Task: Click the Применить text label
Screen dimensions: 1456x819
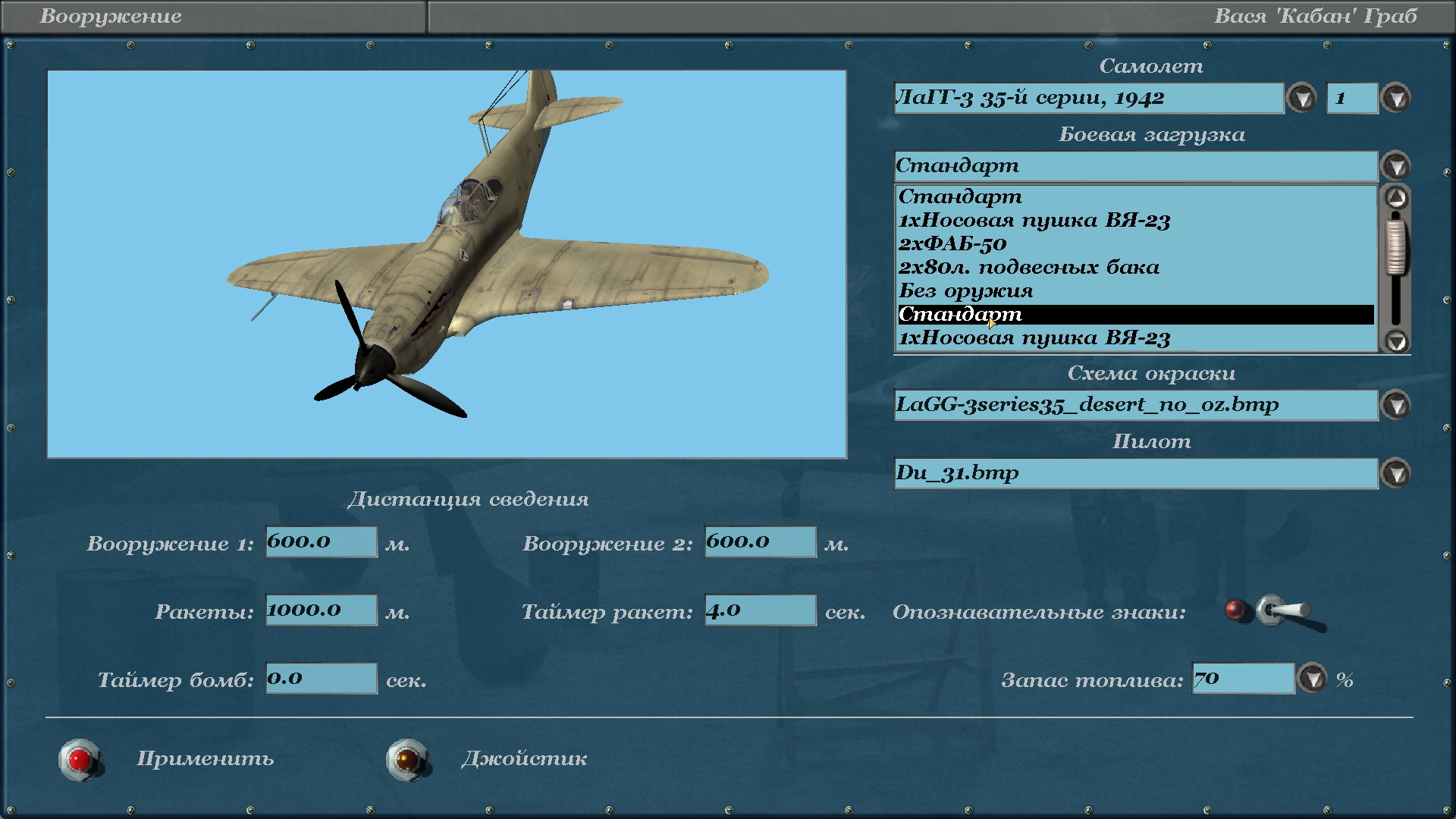Action: tap(205, 759)
